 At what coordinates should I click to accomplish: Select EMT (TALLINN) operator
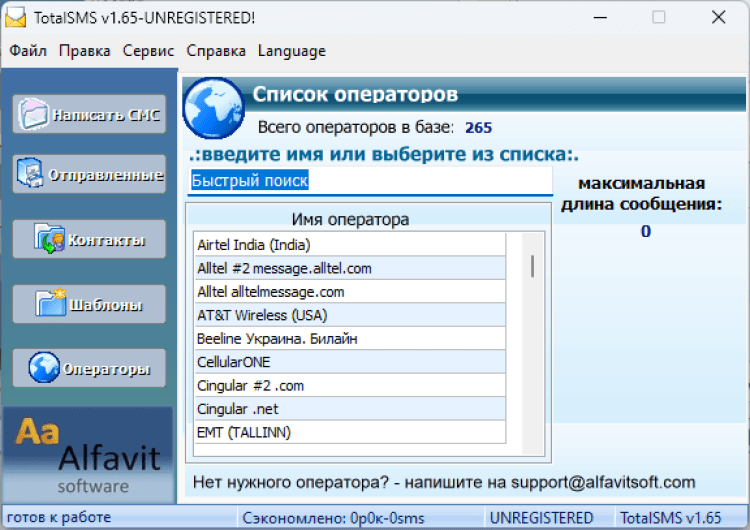350,432
